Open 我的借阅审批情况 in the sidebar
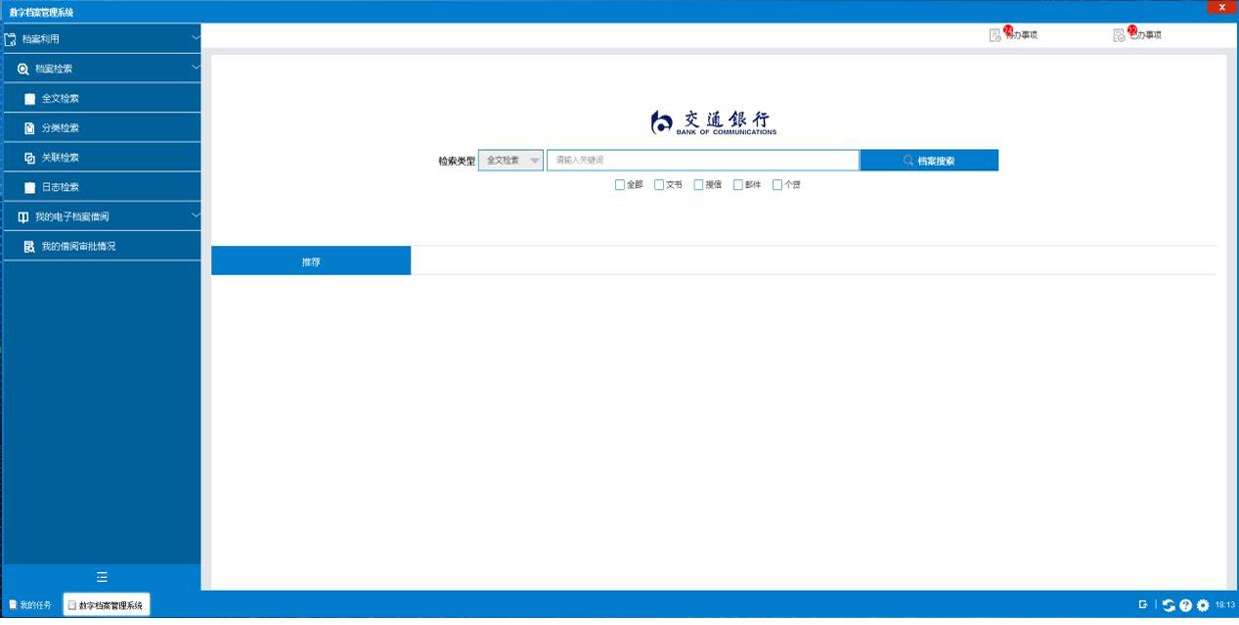Image resolution: width=1239 pixels, height=625 pixels. tap(78, 246)
